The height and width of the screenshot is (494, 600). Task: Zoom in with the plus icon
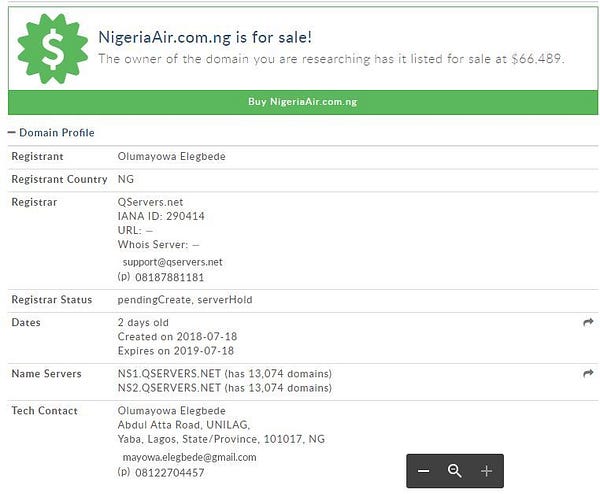(487, 471)
